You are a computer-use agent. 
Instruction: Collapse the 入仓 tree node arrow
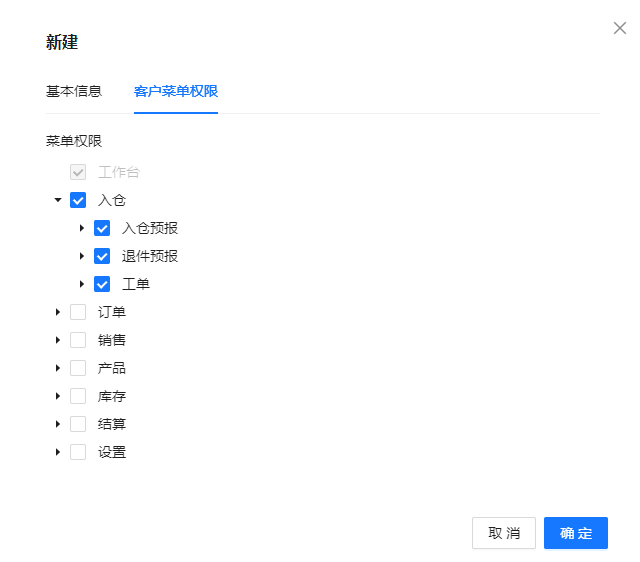pos(58,200)
